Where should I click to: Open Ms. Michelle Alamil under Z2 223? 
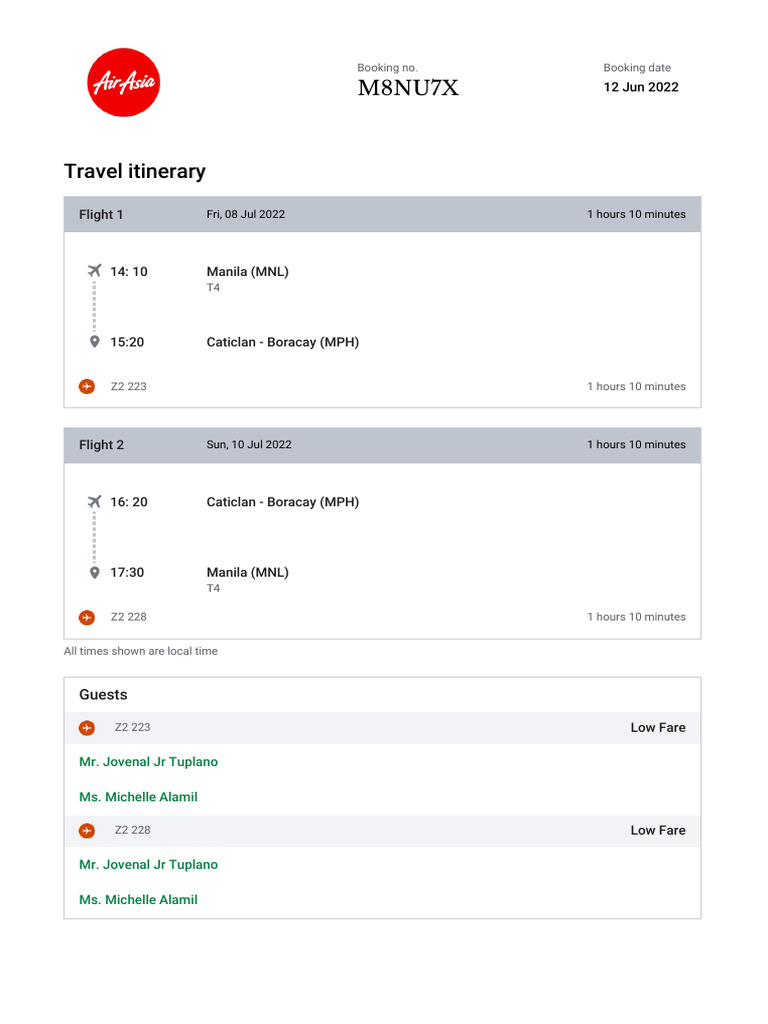138,797
